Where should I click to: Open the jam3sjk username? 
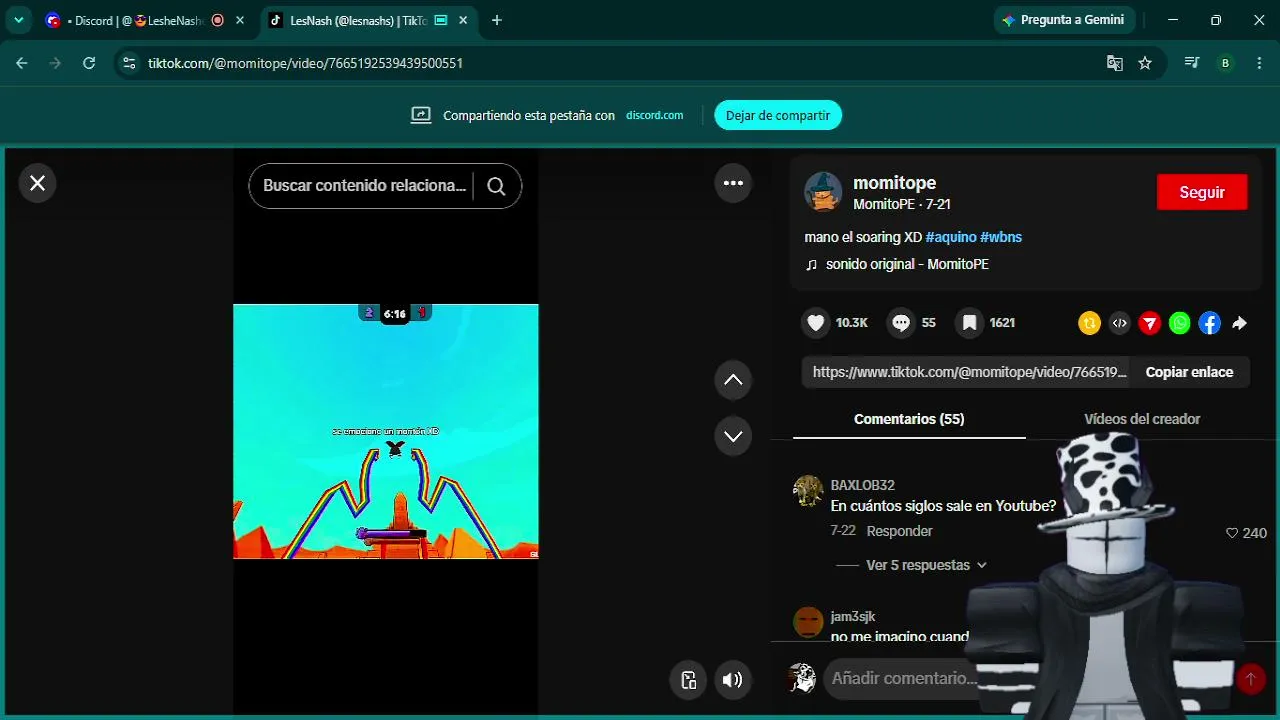(853, 616)
